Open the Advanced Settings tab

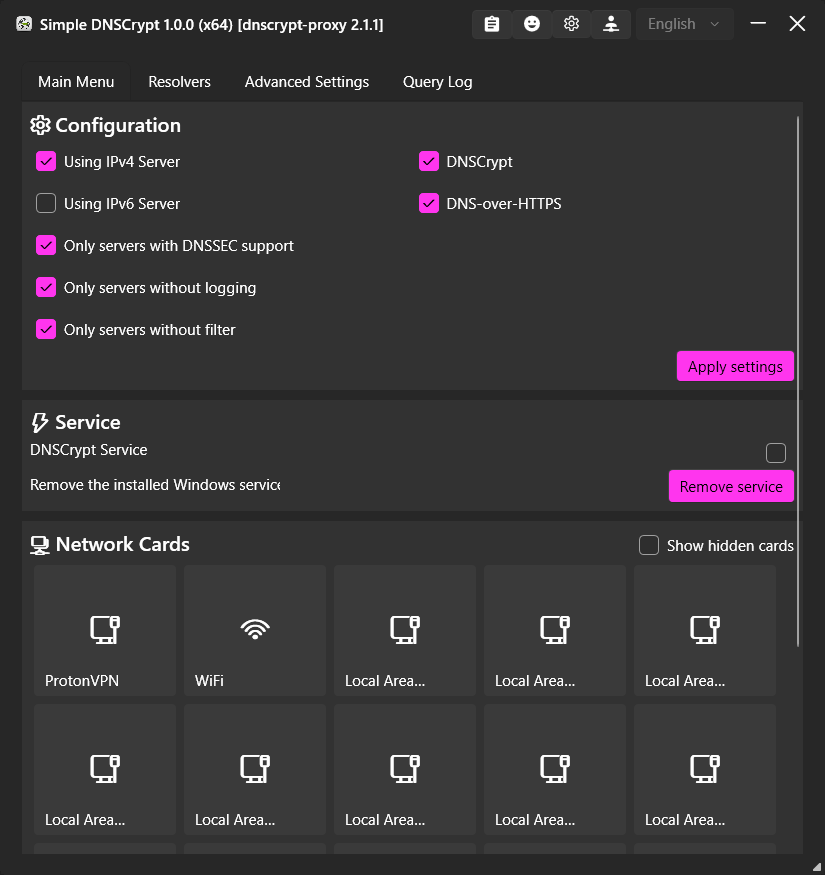[306, 82]
